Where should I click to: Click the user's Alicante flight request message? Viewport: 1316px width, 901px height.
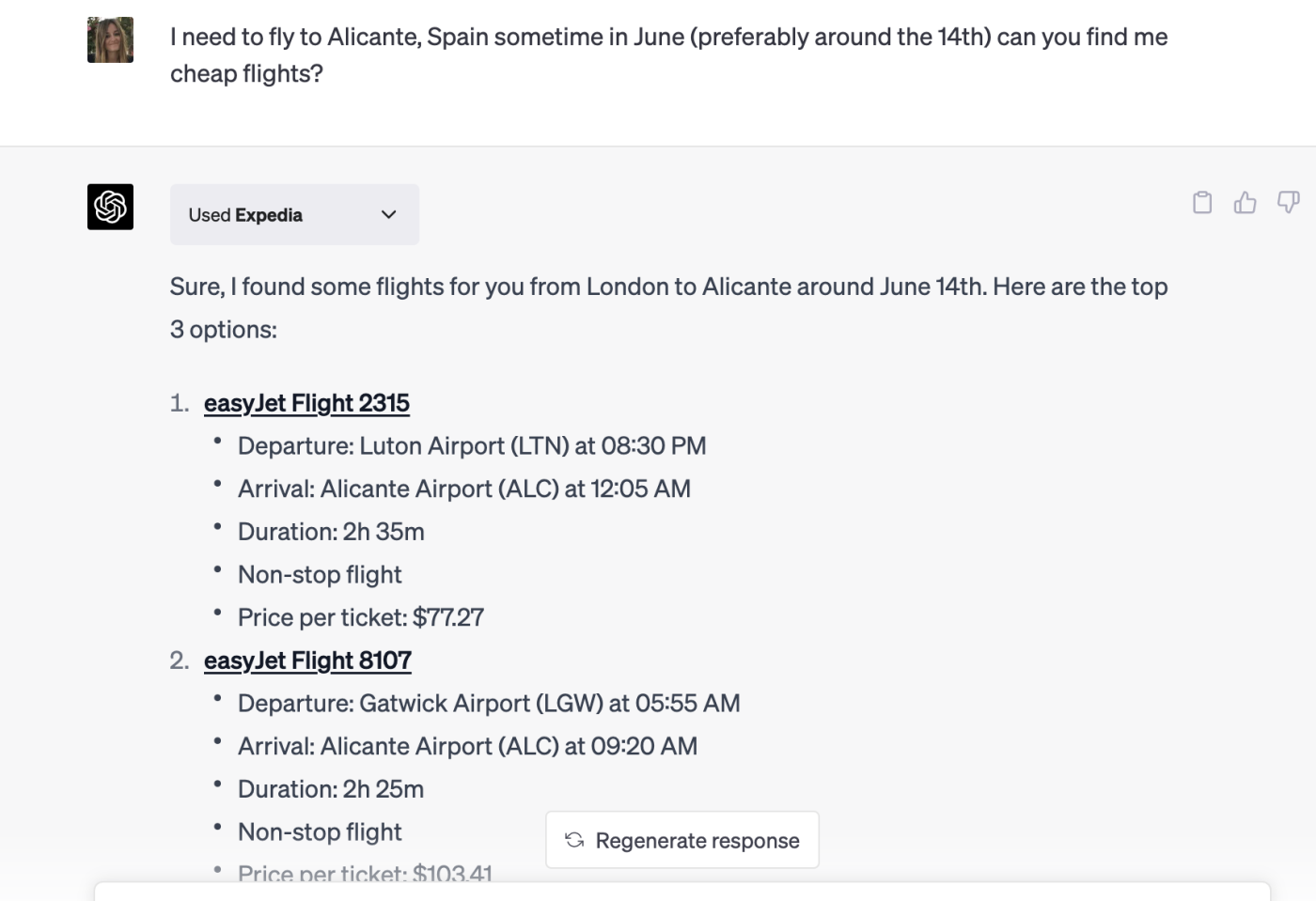coord(668,55)
